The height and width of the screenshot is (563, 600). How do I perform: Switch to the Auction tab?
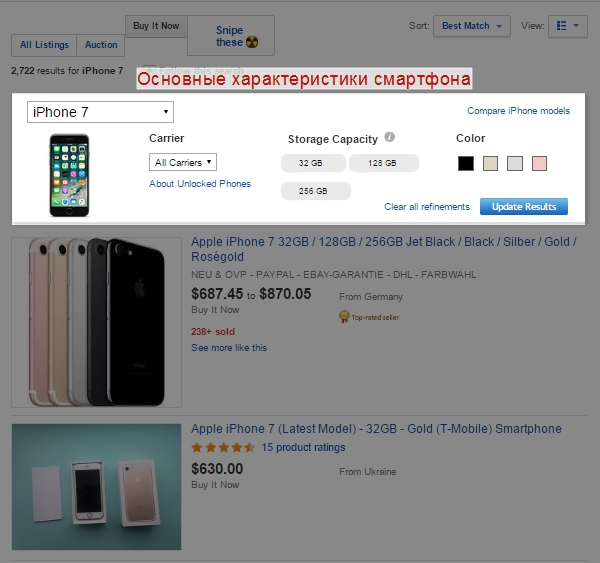[x=101, y=45]
